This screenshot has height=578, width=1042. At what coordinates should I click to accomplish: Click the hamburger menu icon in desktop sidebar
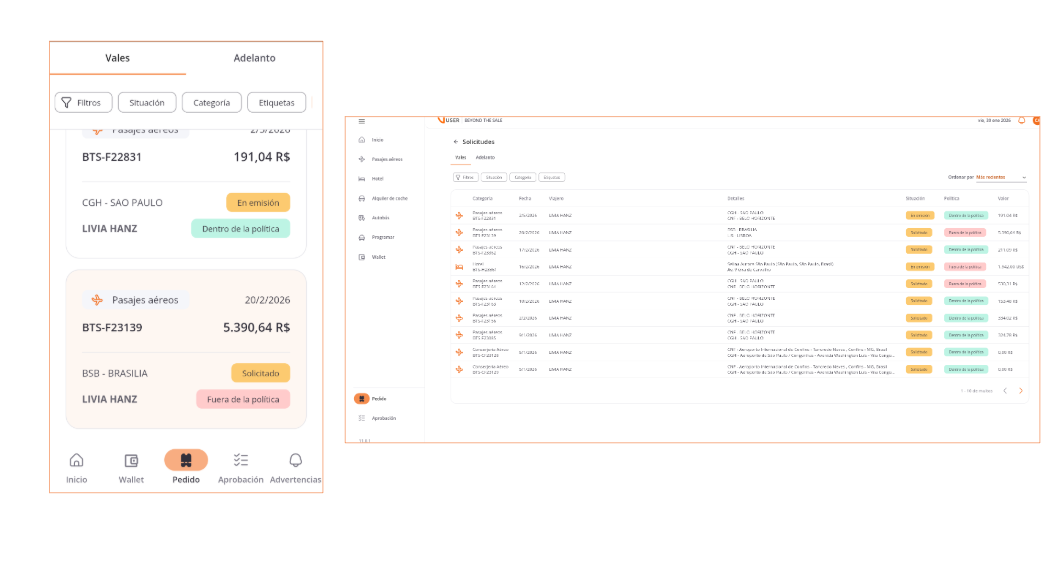[362, 121]
